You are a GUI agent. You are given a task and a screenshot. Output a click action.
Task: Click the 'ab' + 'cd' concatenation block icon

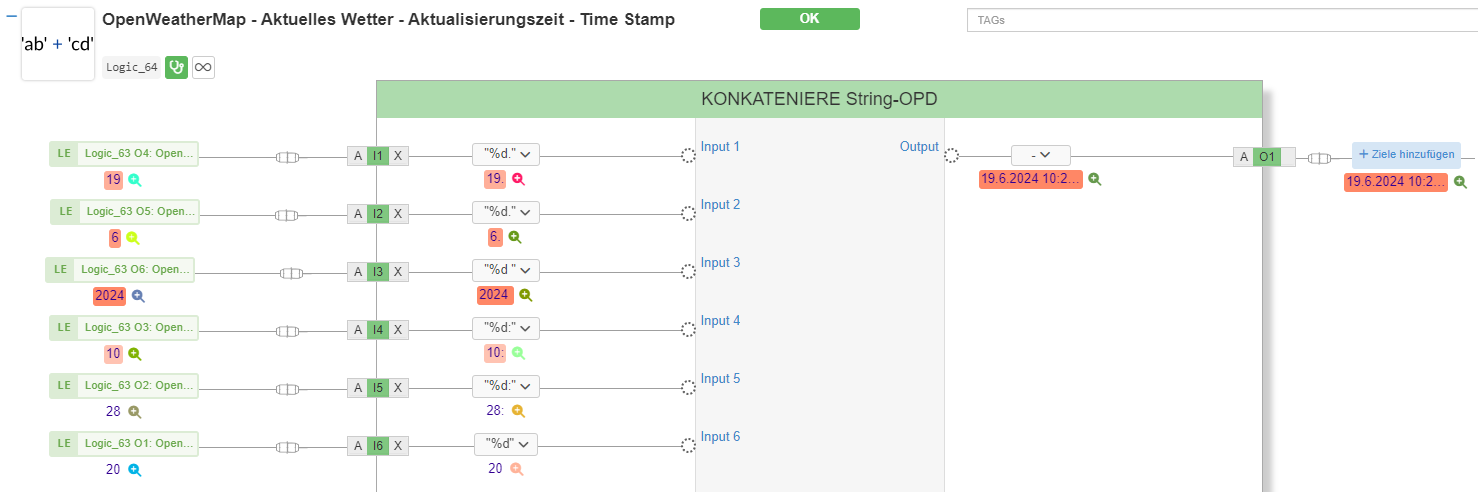[x=58, y=44]
